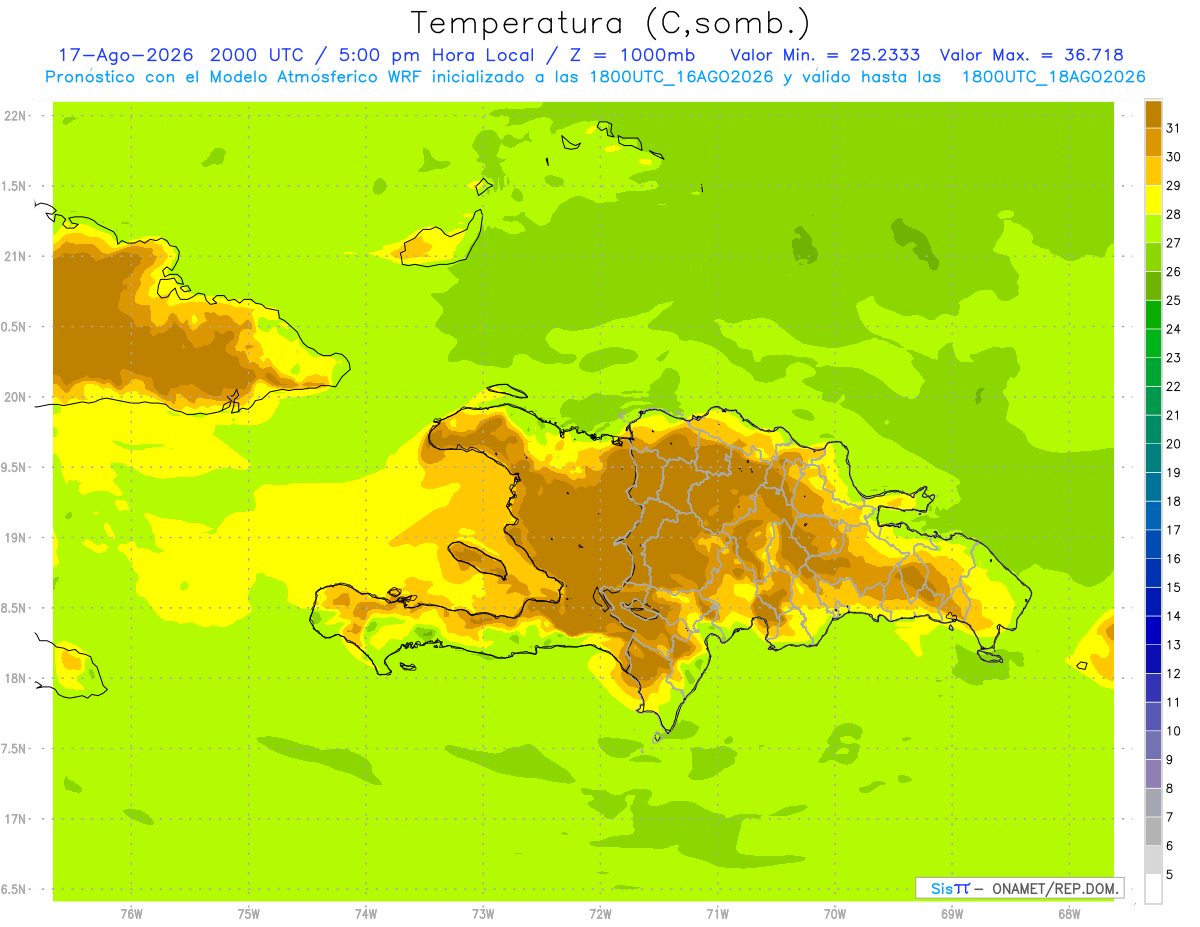Click the latitude axis label "17N"
This screenshot has height=927, width=1200.
pyautogui.click(x=16, y=819)
